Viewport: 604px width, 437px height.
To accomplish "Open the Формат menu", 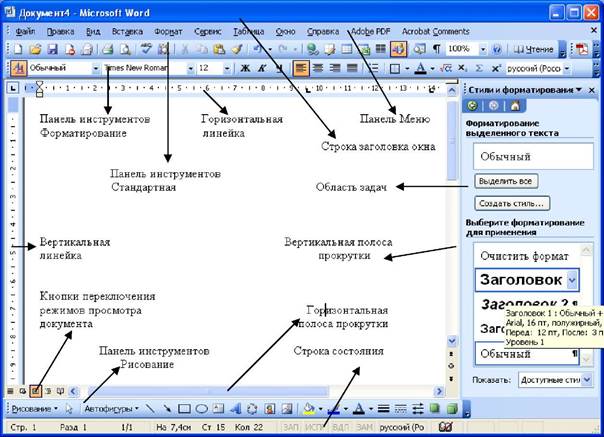I will click(168, 31).
